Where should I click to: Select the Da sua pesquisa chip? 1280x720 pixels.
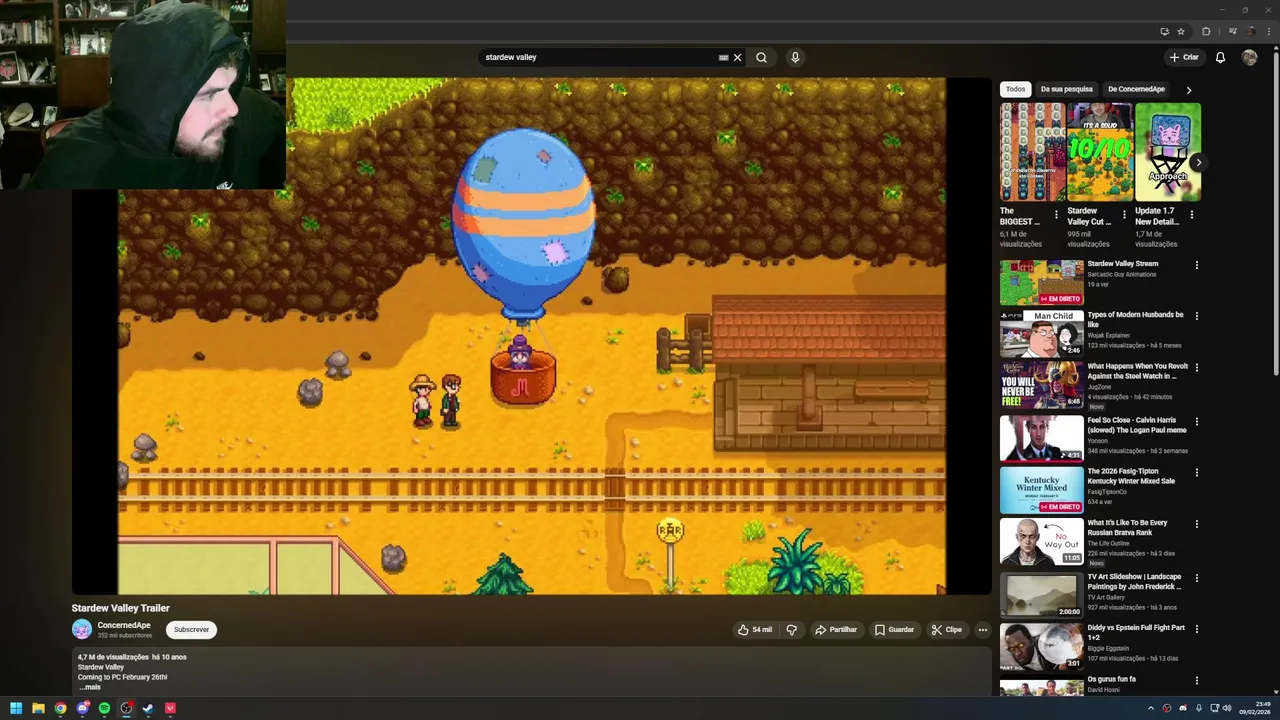coord(1066,89)
